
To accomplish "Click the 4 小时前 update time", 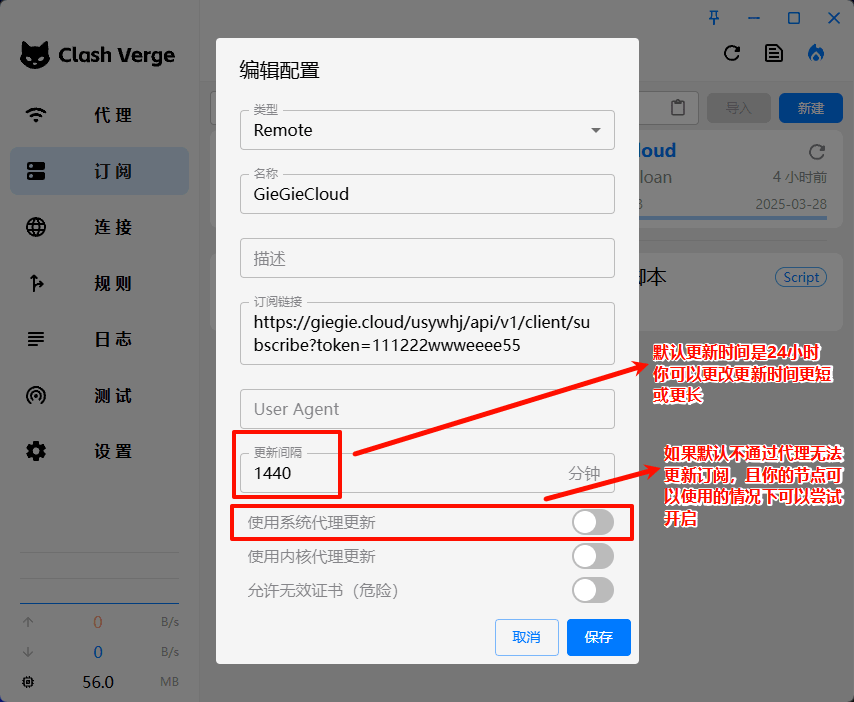I will tap(800, 177).
